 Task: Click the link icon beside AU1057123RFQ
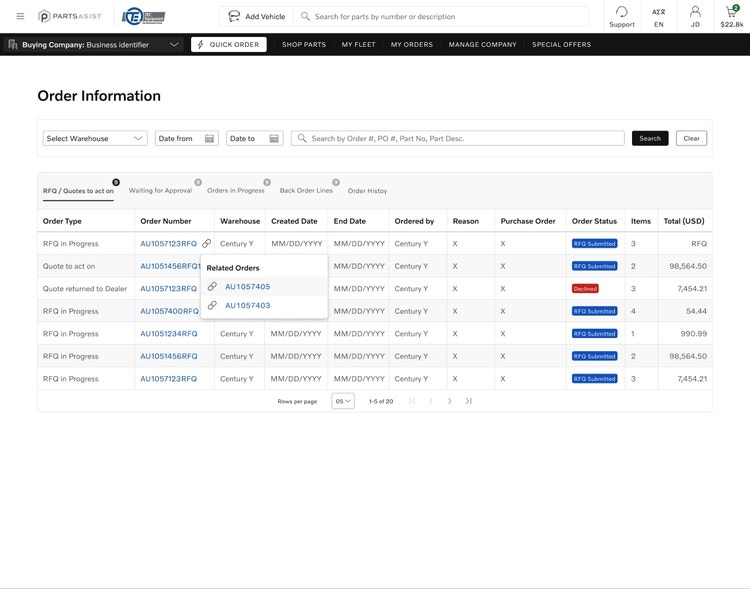[x=206, y=244]
